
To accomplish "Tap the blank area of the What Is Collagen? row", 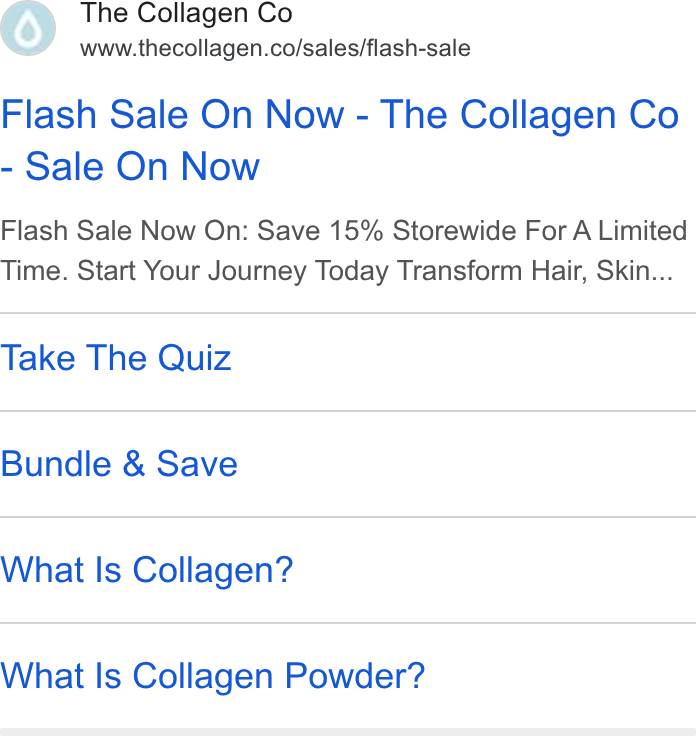I will [x=495, y=570].
